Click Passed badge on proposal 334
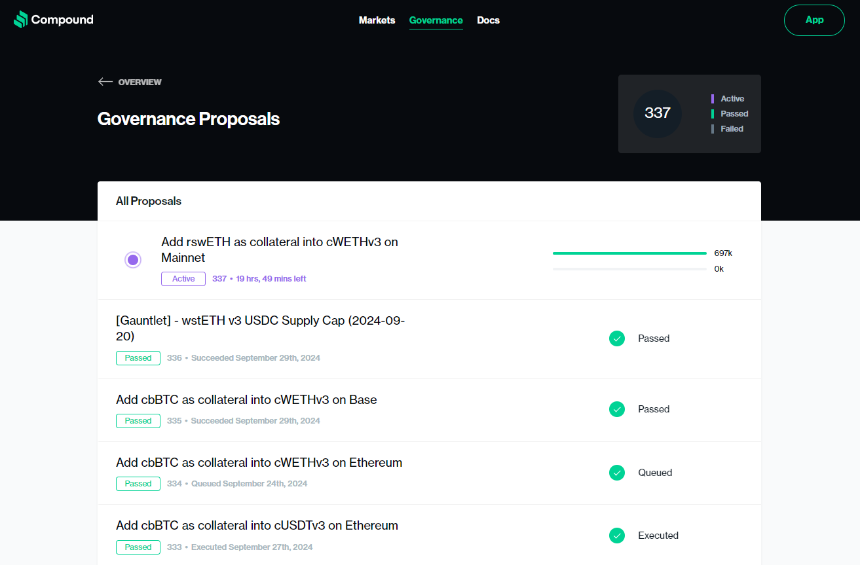Viewport: 860px width, 565px height. click(x=138, y=484)
